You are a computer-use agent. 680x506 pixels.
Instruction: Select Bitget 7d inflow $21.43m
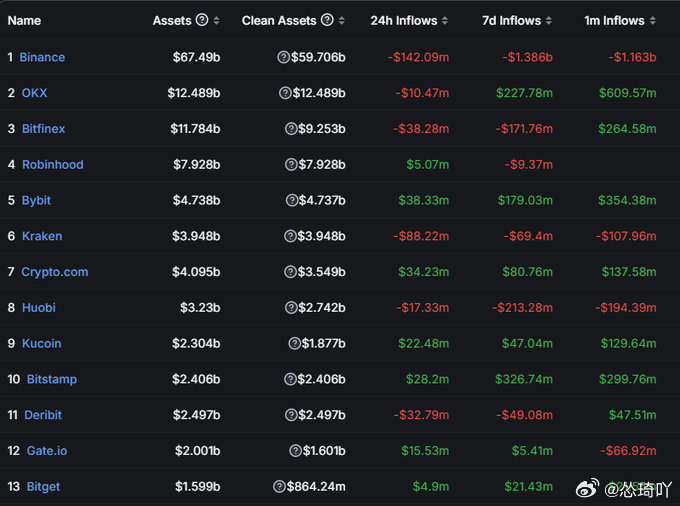[x=529, y=486]
